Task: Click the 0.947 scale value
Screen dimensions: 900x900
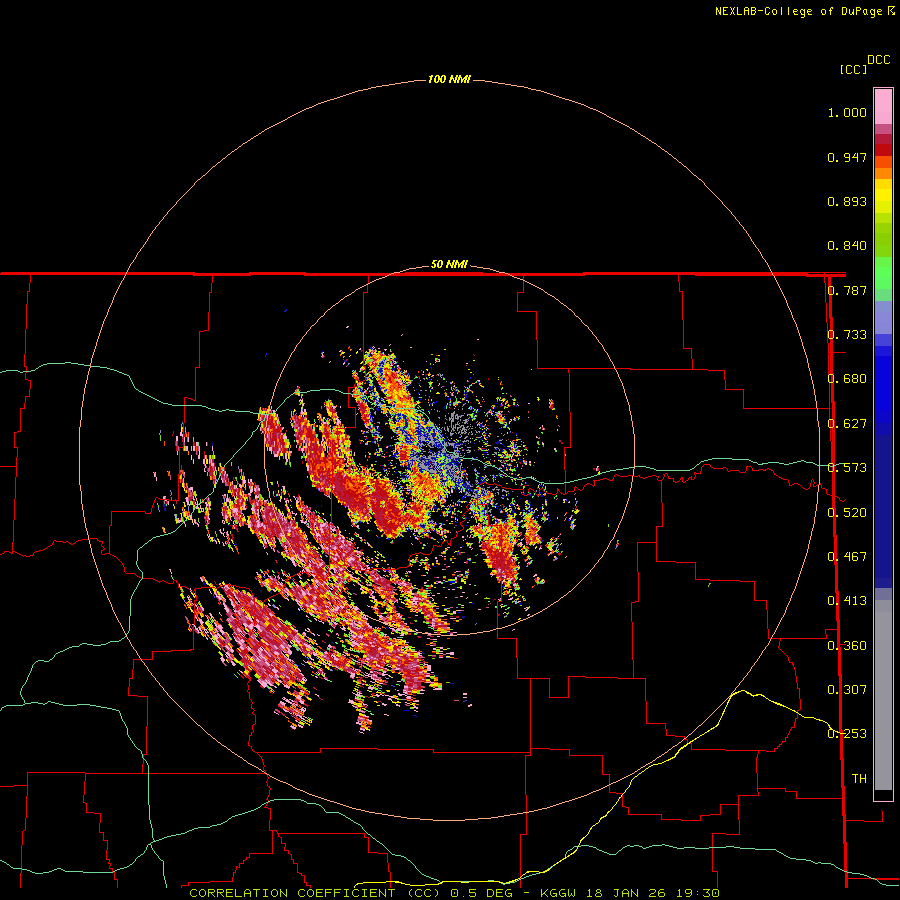Action: click(x=847, y=157)
